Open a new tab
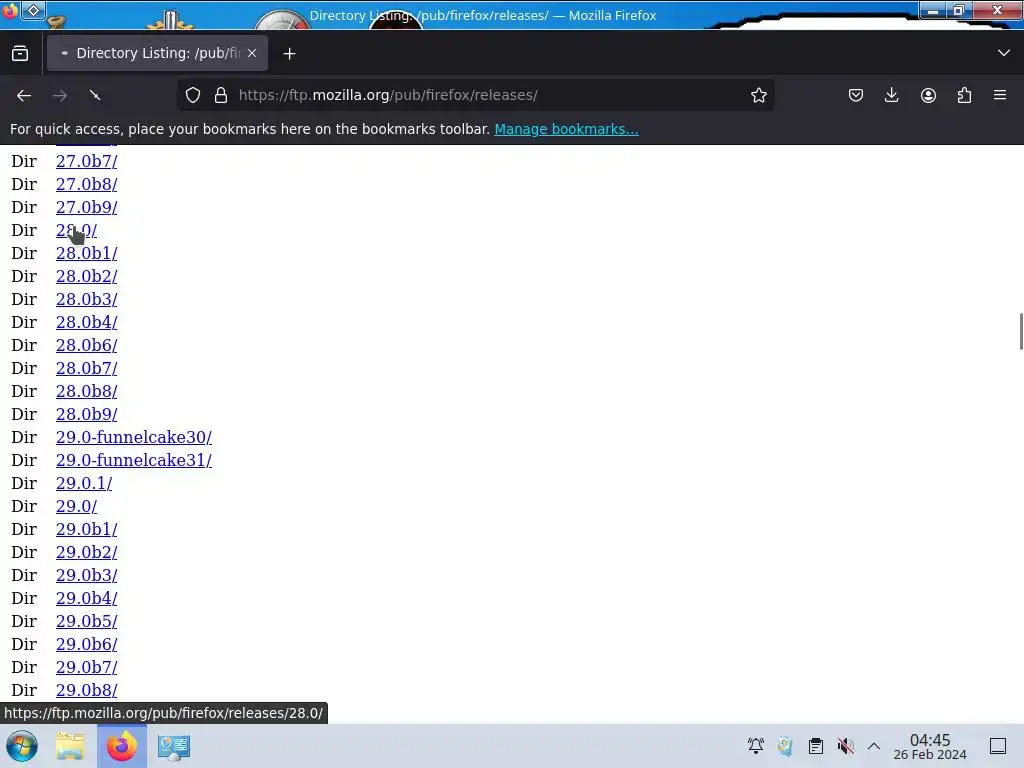This screenshot has width=1024, height=768. (x=289, y=54)
